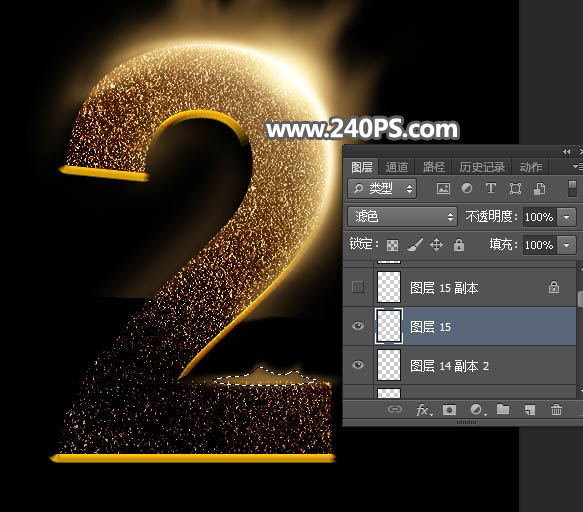
Task: Open the fx layer style menu
Action: tap(423, 410)
